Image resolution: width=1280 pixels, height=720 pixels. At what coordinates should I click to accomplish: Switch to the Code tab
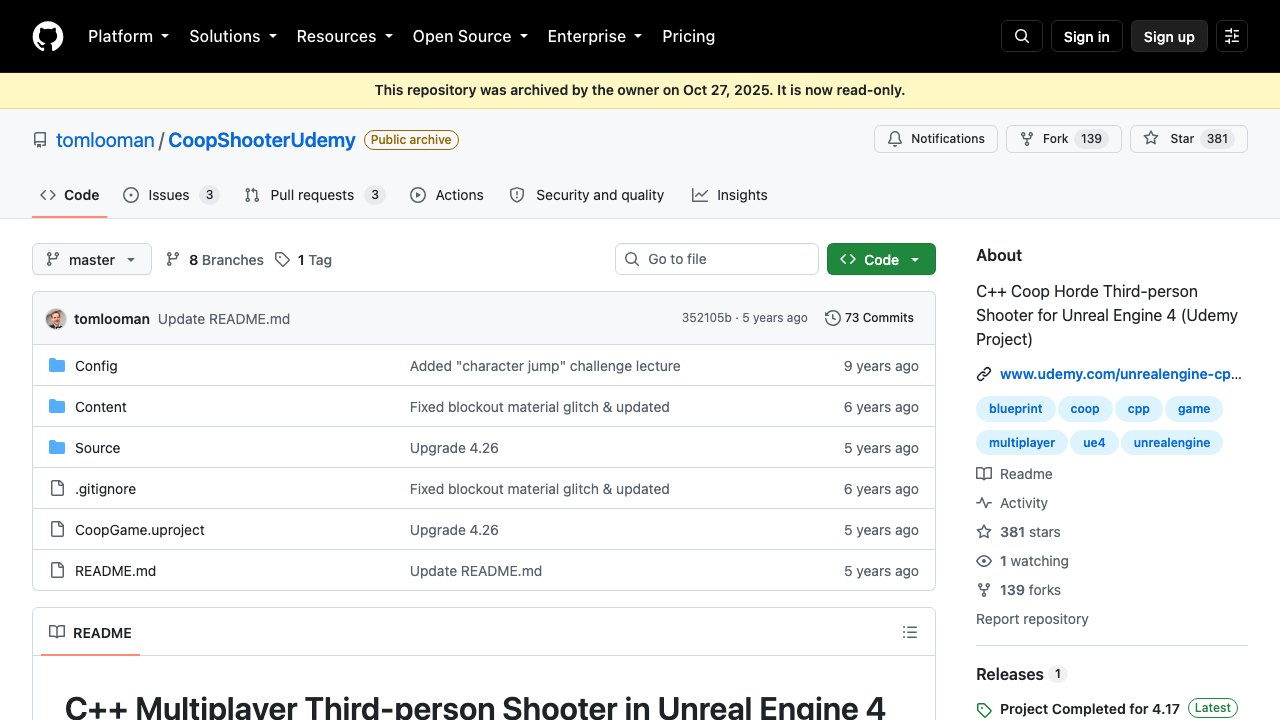pyautogui.click(x=70, y=195)
